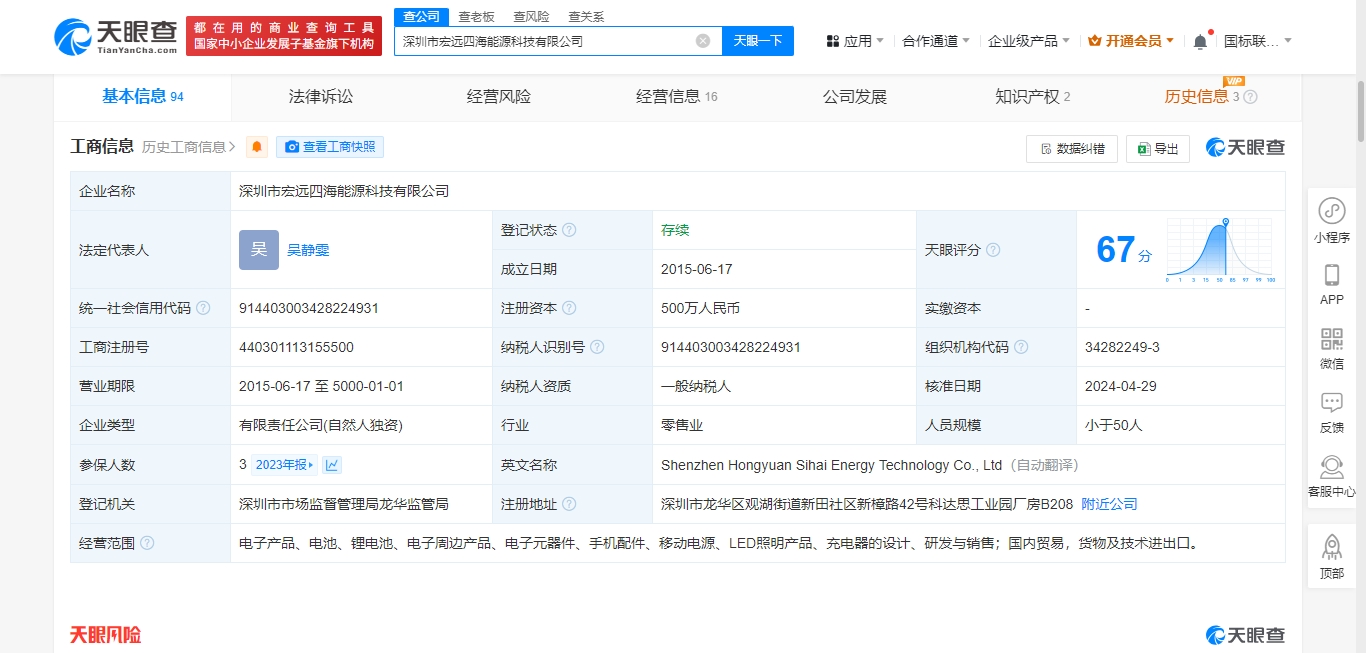Viewport: 1366px width, 653px height.
Task: Expand the 国标联… account dropdown
Action: [x=1258, y=41]
